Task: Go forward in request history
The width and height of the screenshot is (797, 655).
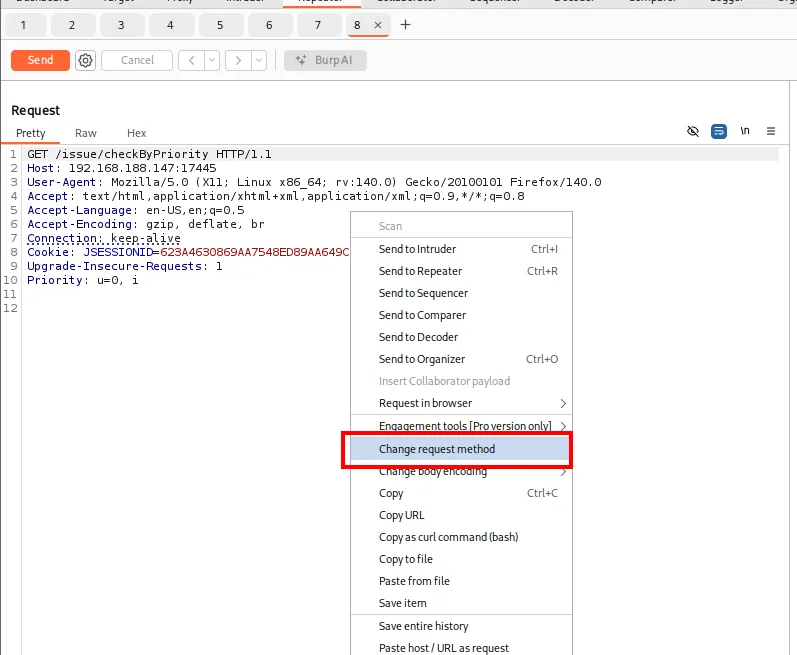Action: pyautogui.click(x=238, y=60)
